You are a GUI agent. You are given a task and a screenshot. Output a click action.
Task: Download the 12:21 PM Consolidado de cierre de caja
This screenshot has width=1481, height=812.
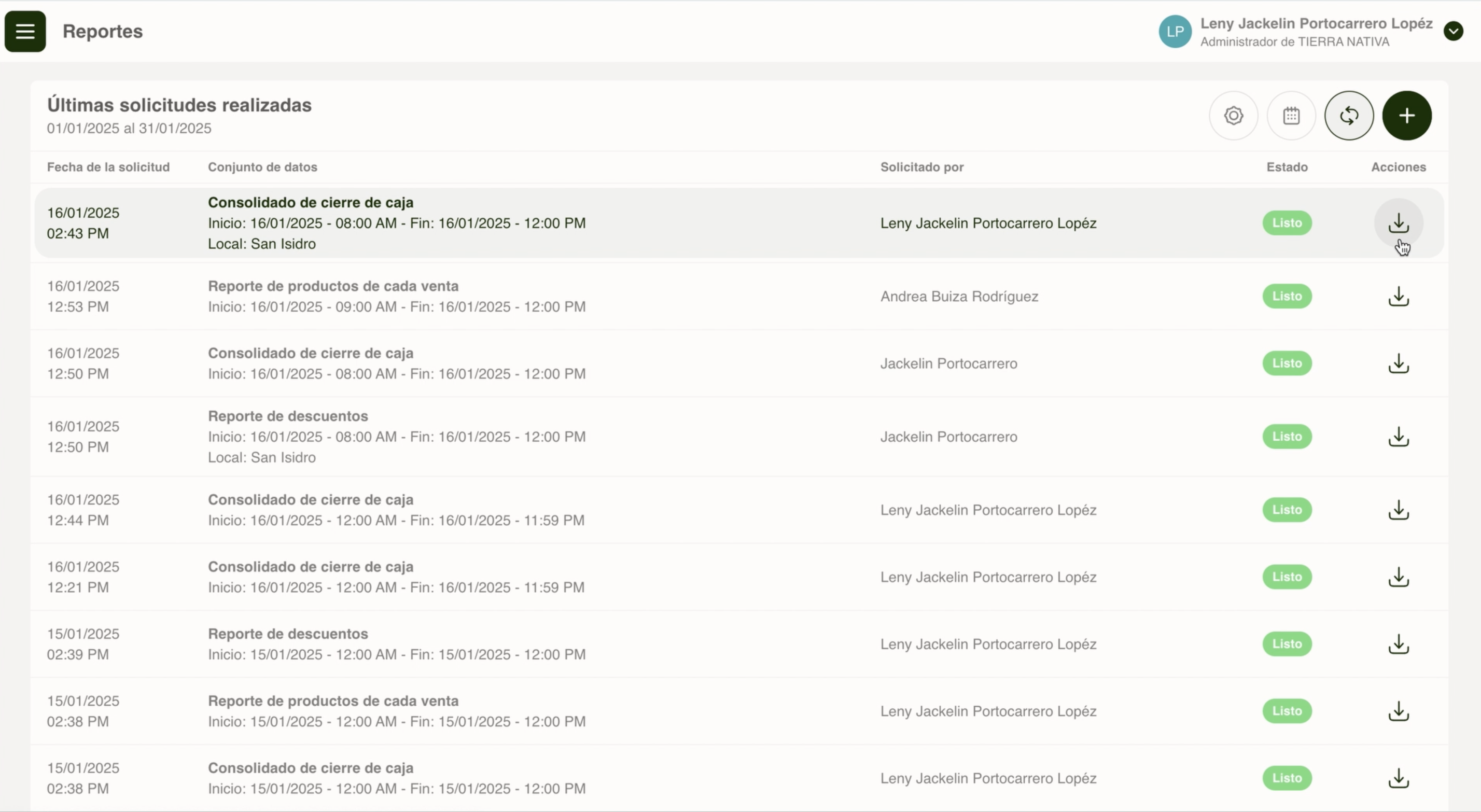pyautogui.click(x=1398, y=578)
